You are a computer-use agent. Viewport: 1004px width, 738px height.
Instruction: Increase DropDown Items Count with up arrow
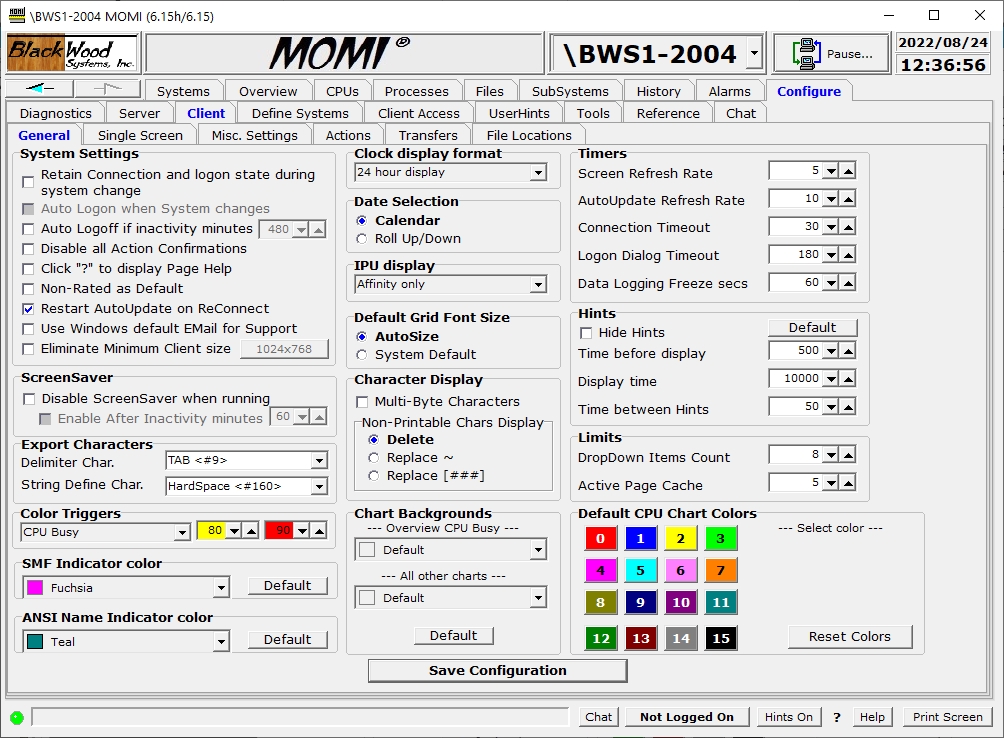pos(848,455)
